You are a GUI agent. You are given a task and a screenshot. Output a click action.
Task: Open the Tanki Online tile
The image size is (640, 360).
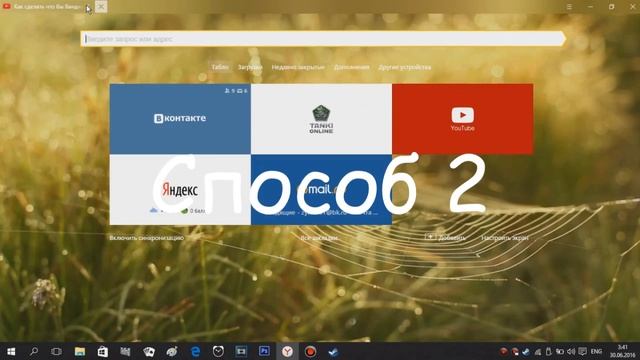click(x=321, y=119)
